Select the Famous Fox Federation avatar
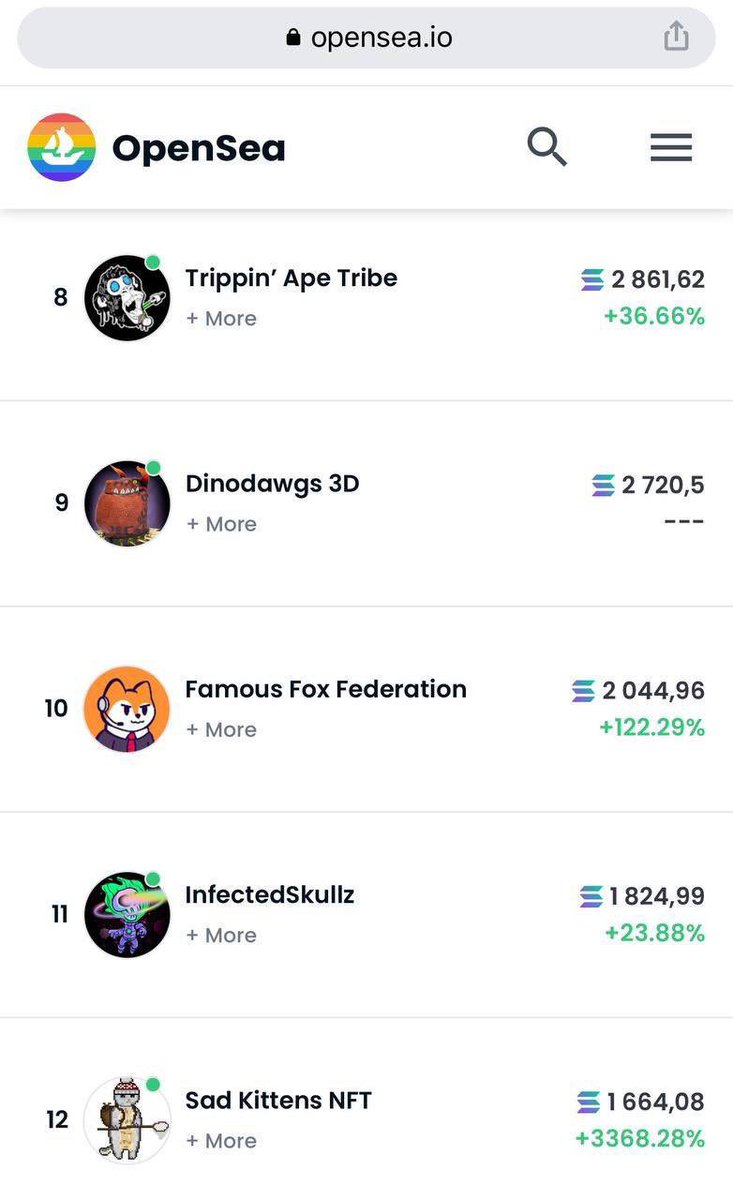 click(x=126, y=709)
